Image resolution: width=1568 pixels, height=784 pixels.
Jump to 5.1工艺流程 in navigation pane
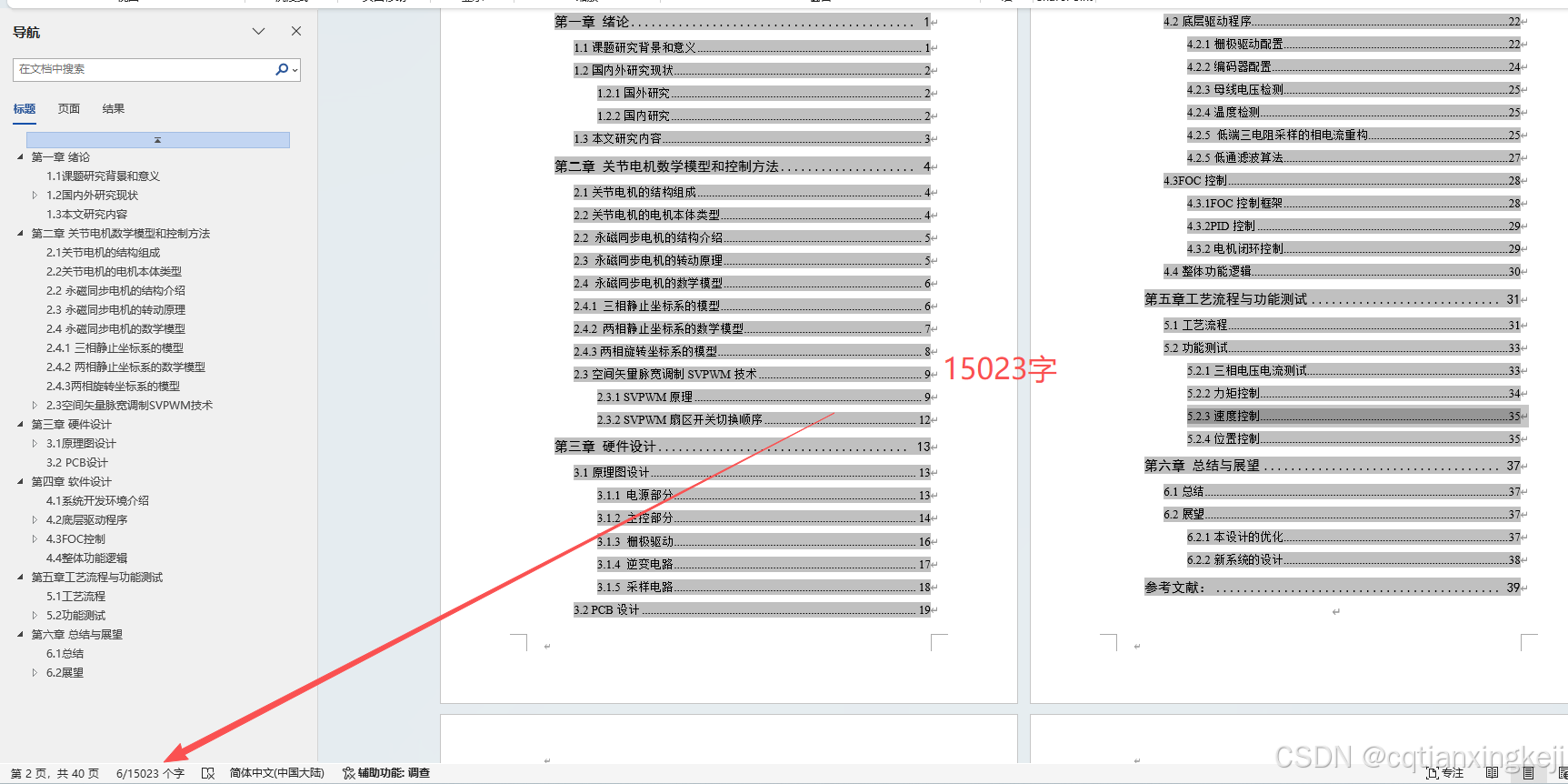pyautogui.click(x=75, y=597)
